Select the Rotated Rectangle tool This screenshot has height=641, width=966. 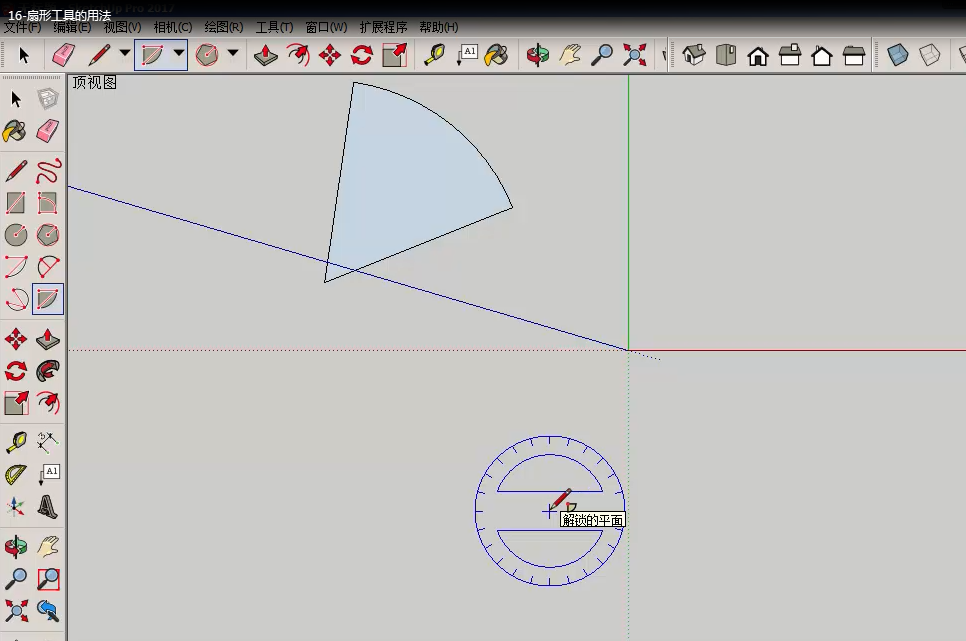(48, 203)
